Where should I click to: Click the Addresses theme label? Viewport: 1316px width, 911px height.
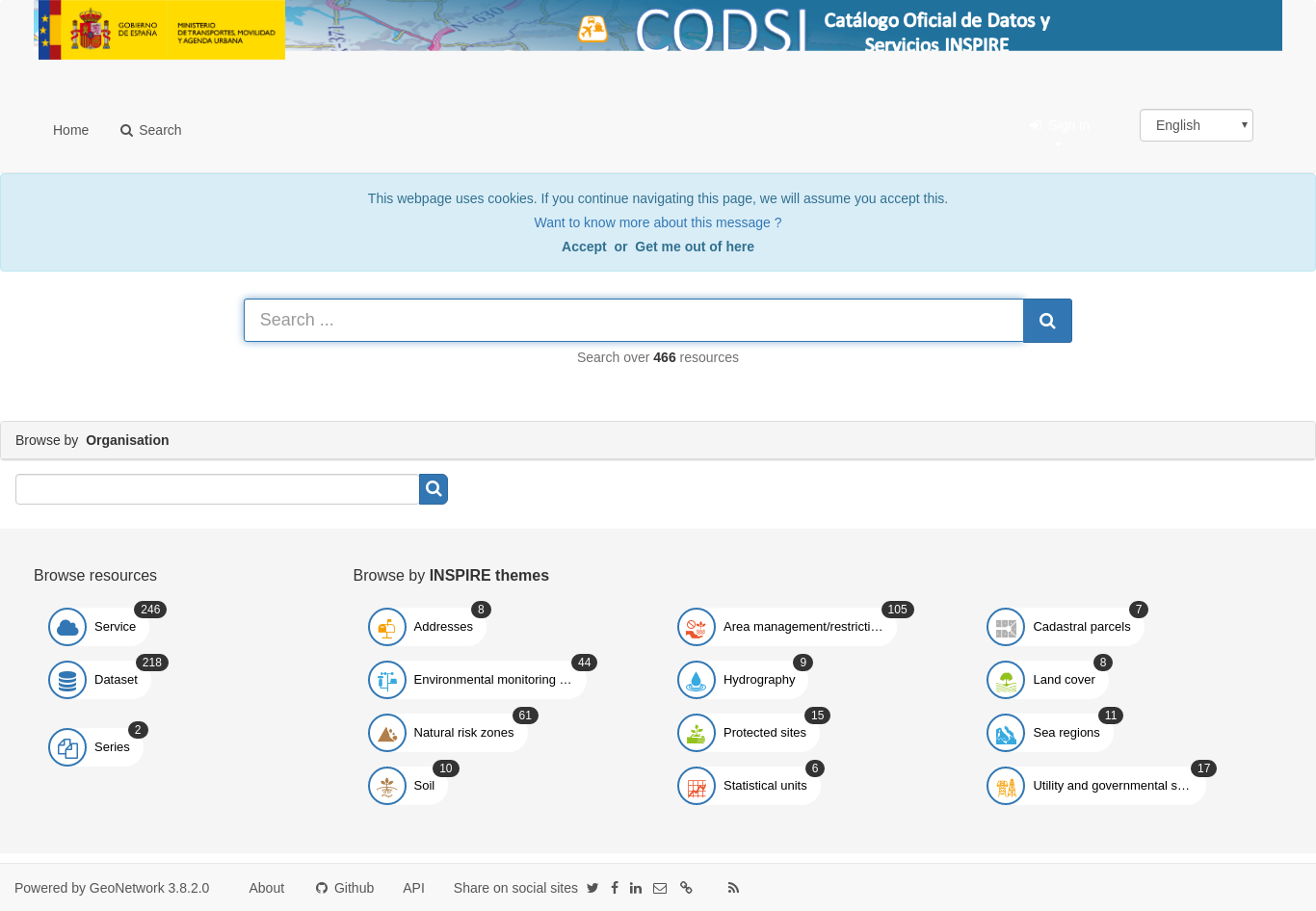coord(443,627)
